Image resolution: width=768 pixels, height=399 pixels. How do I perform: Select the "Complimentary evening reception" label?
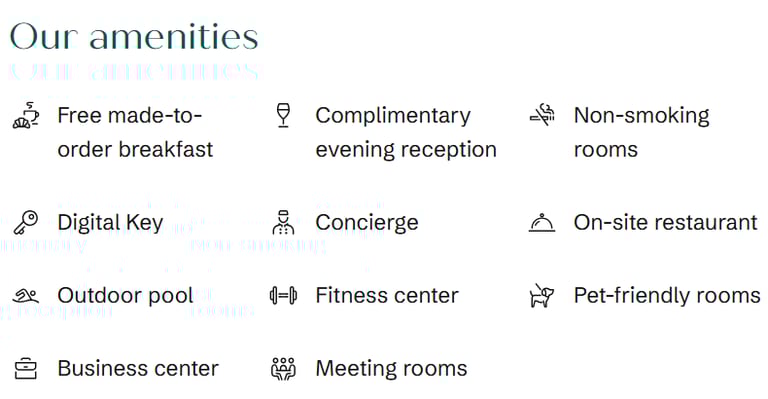click(x=406, y=132)
